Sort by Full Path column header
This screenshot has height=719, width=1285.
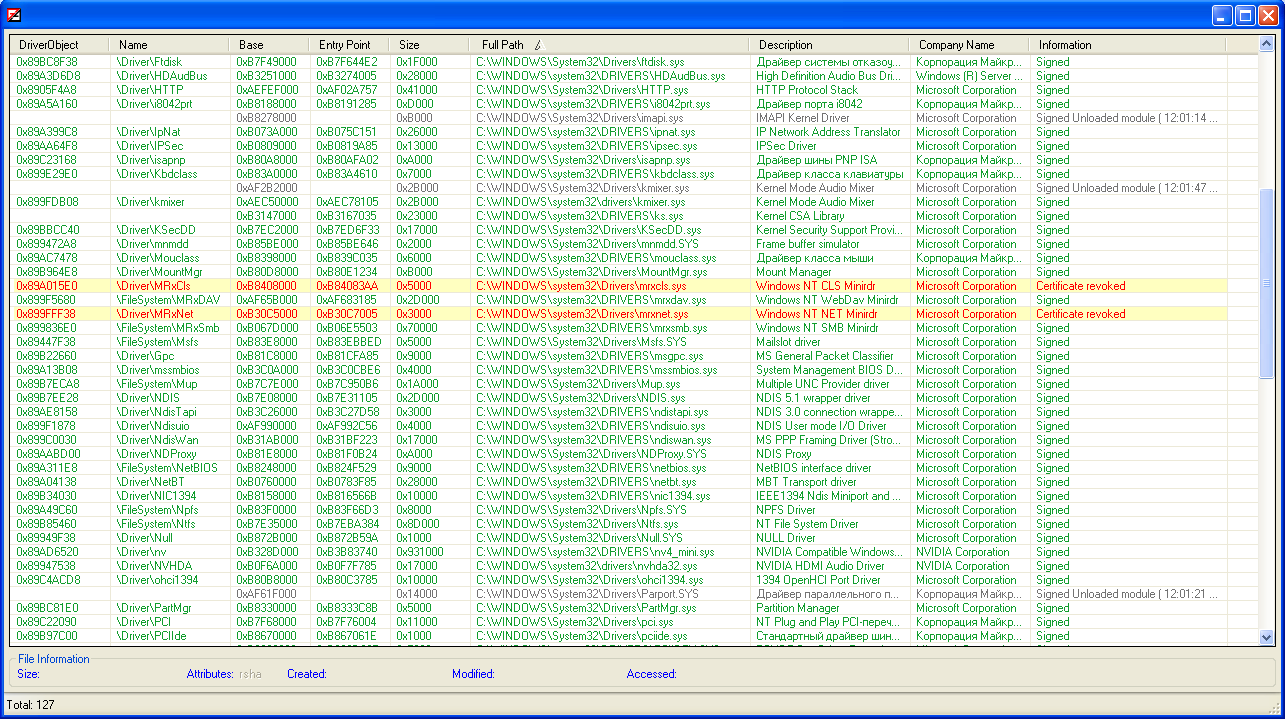[609, 45]
